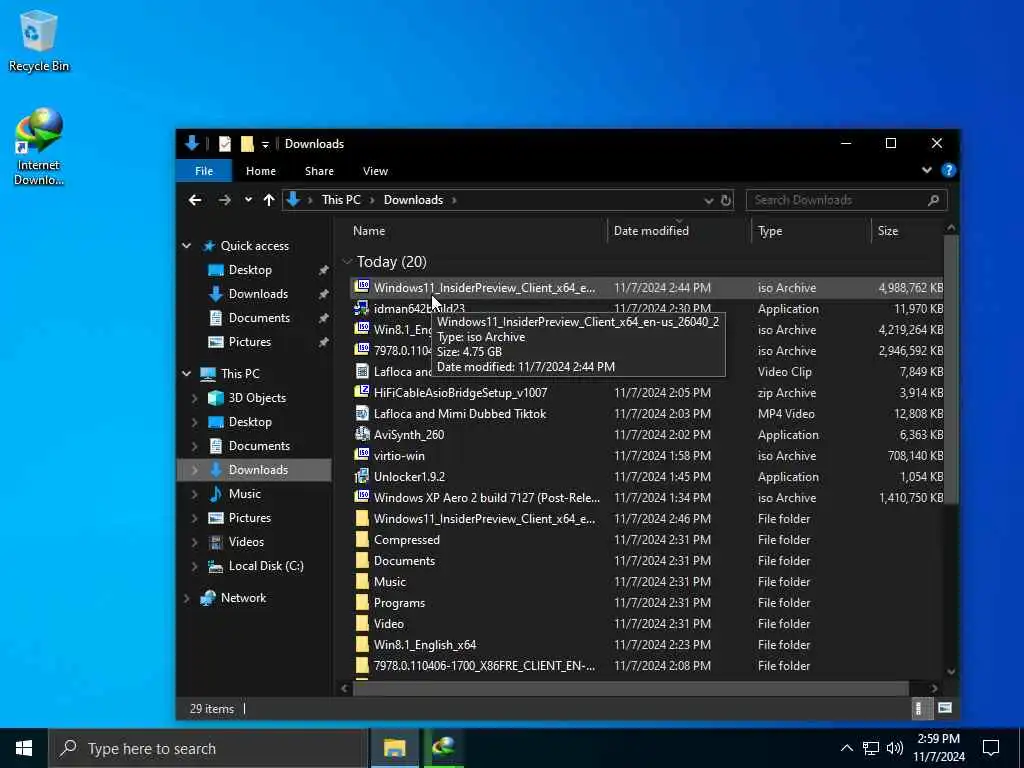Open the Windows Start menu
This screenshot has width=1024, height=768.
tap(24, 748)
